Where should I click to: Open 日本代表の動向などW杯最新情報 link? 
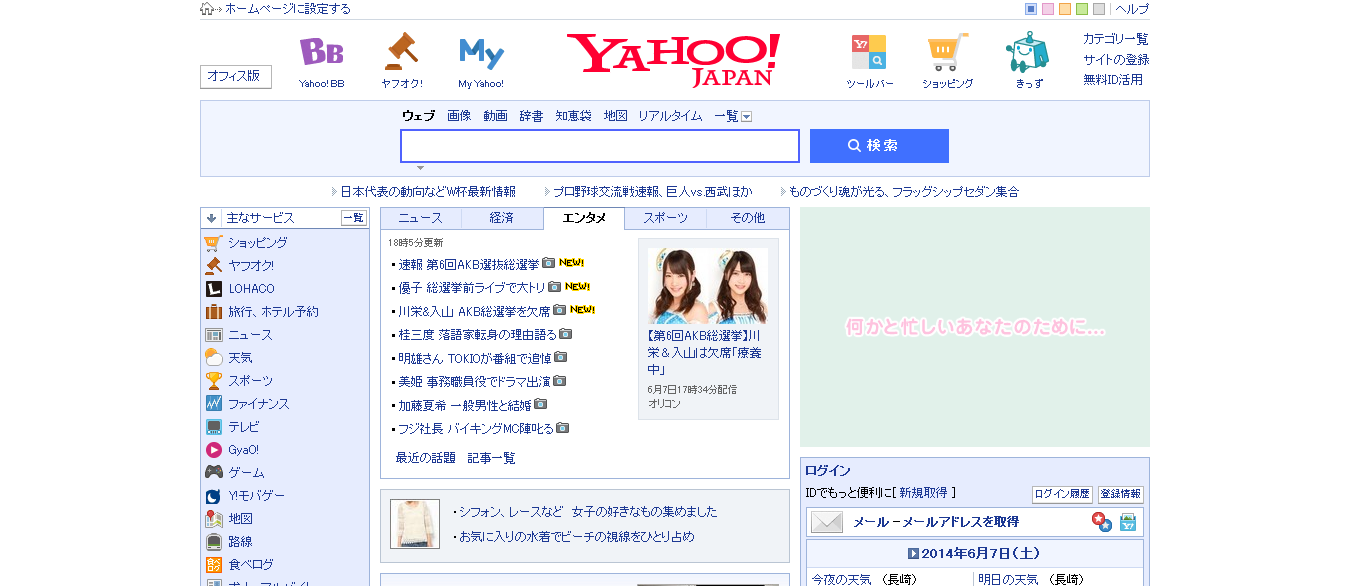(428, 191)
